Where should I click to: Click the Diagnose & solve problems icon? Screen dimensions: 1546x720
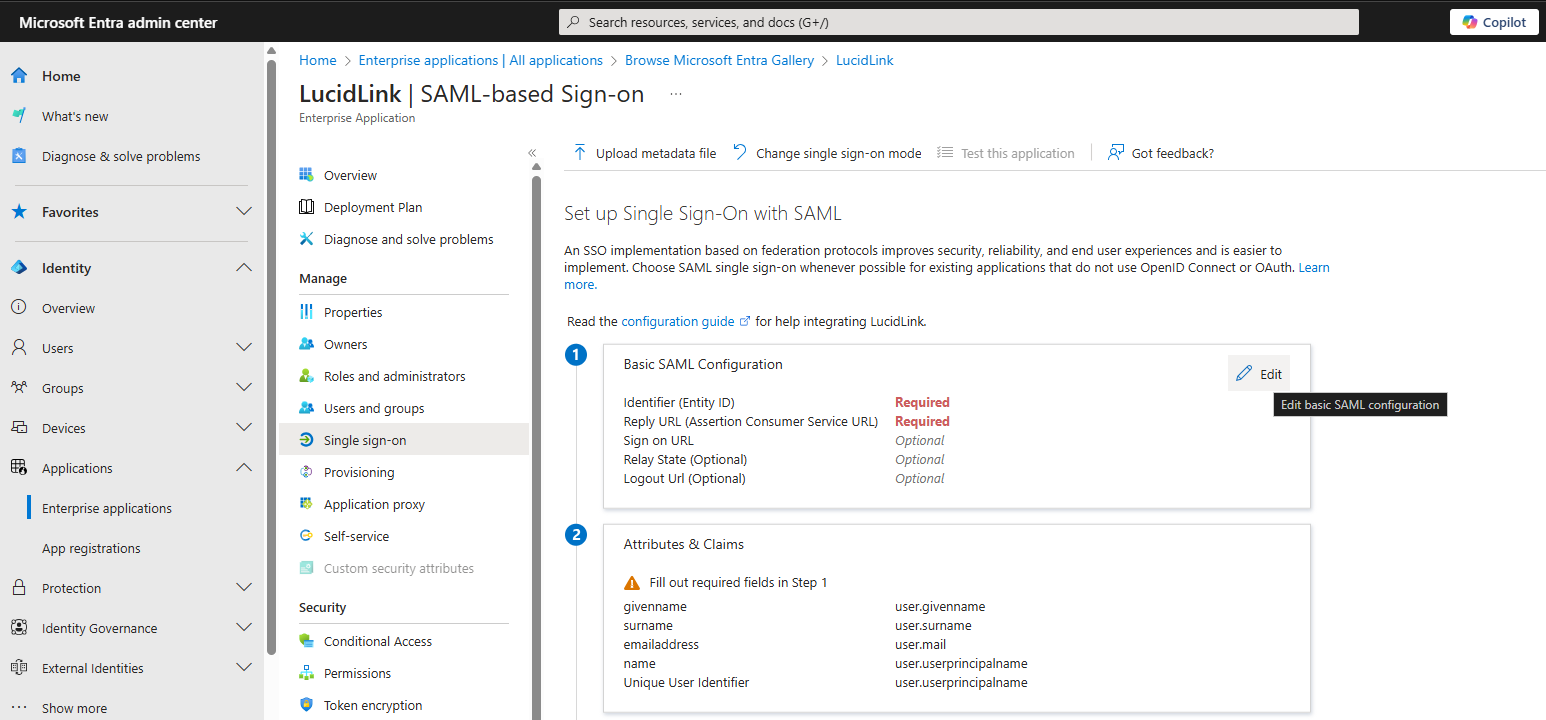(x=19, y=156)
